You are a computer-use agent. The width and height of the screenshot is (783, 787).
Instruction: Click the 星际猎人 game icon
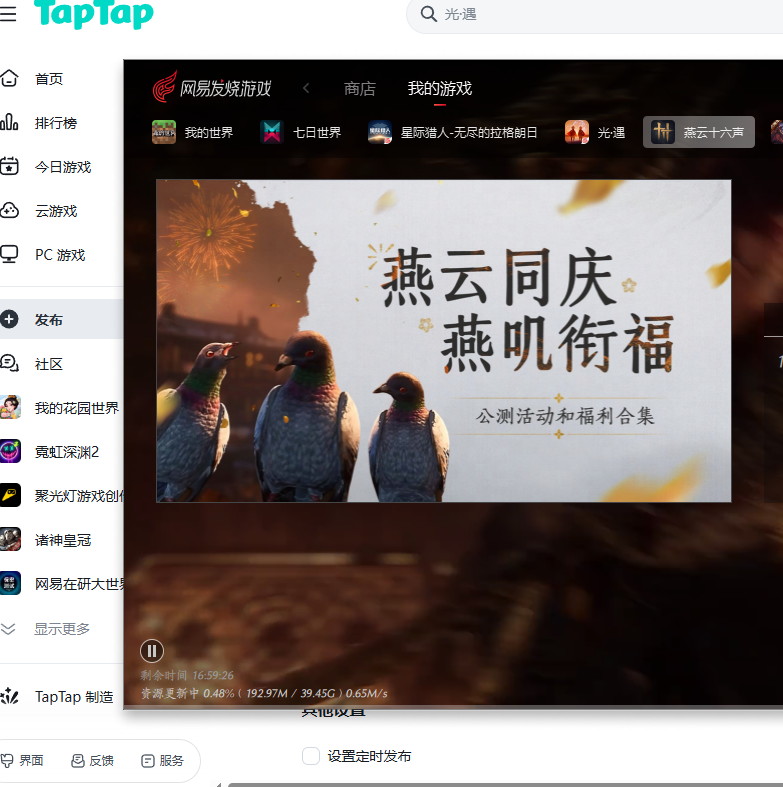380,132
